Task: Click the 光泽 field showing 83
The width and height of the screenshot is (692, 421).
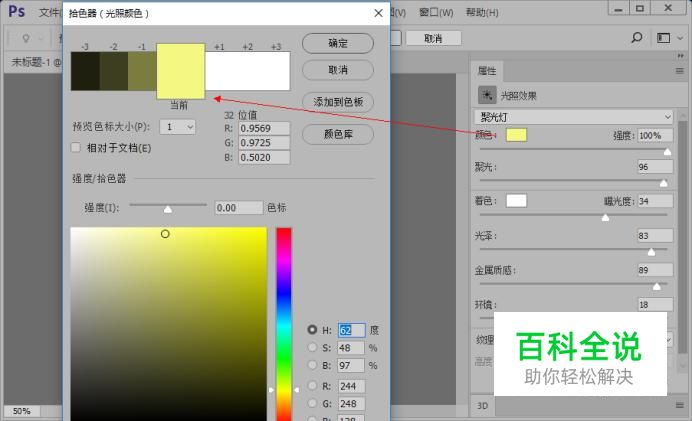Action: coord(655,236)
